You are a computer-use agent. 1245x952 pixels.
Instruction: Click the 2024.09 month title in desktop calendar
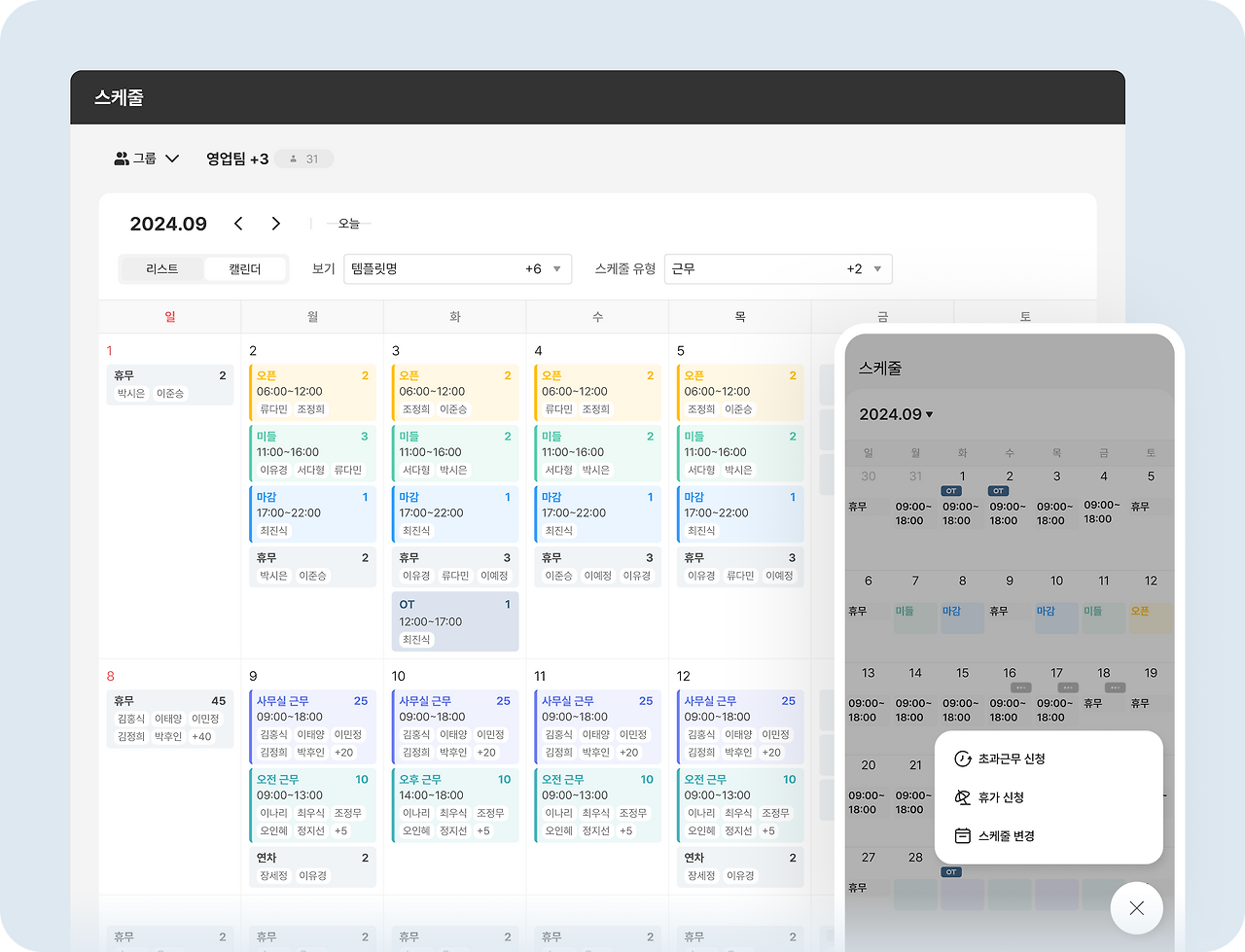point(168,224)
